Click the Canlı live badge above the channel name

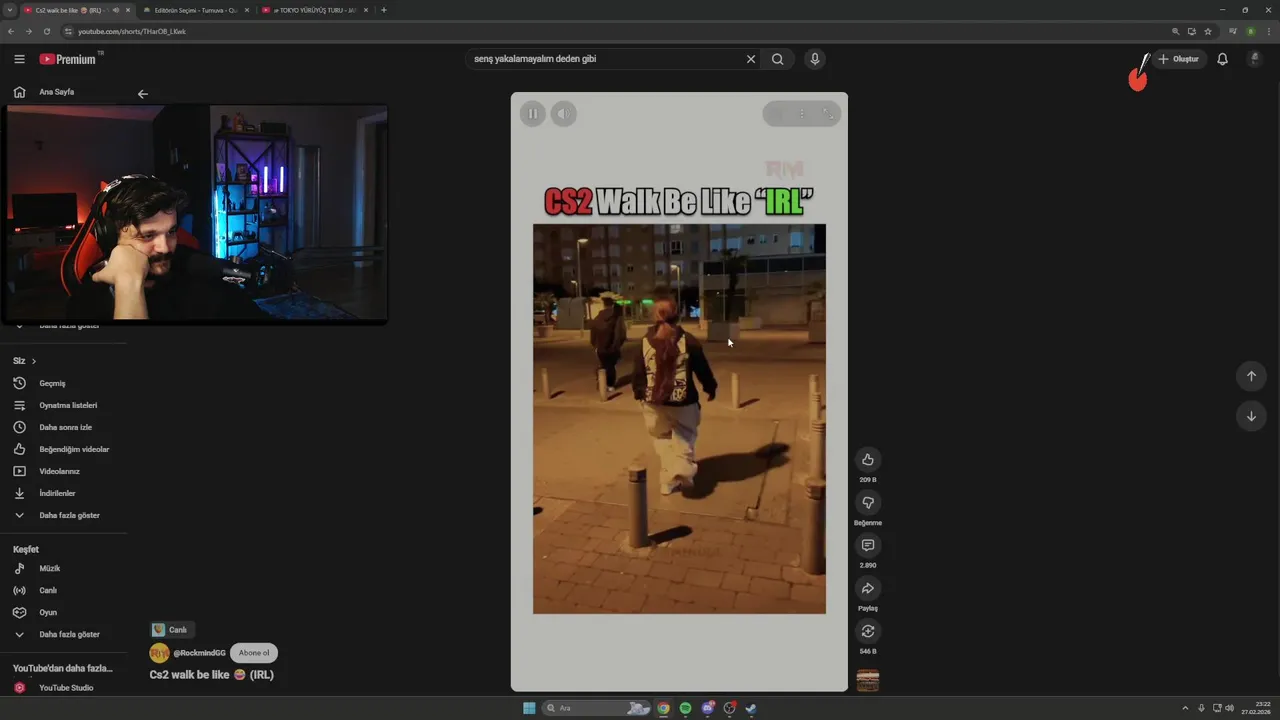172,630
